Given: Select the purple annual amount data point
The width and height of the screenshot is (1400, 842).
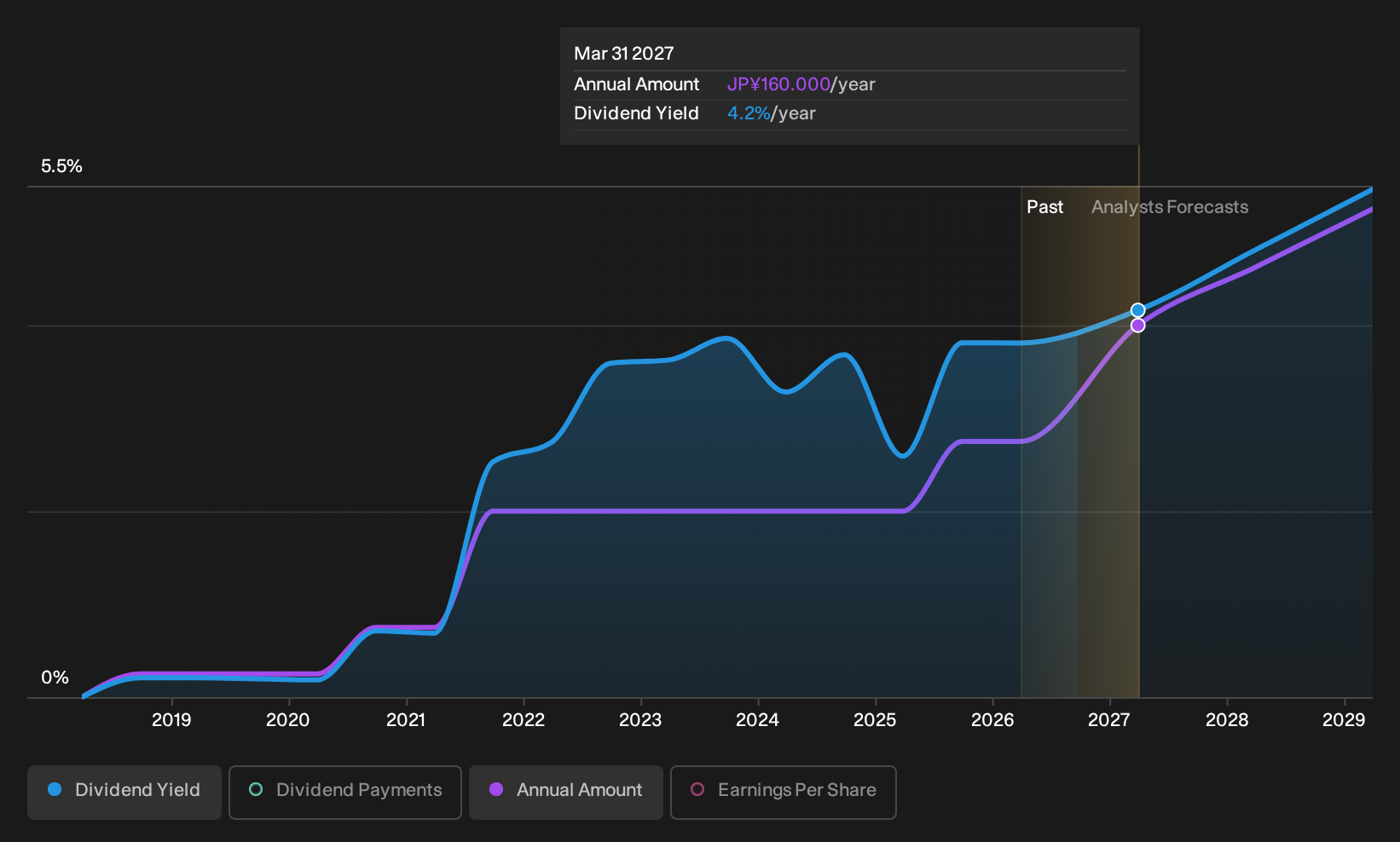Looking at the screenshot, I should click(x=1138, y=326).
